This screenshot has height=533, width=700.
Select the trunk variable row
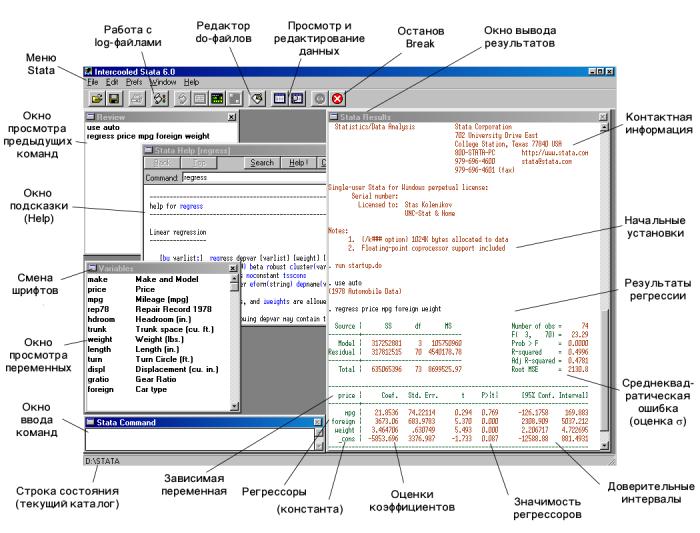[158, 329]
